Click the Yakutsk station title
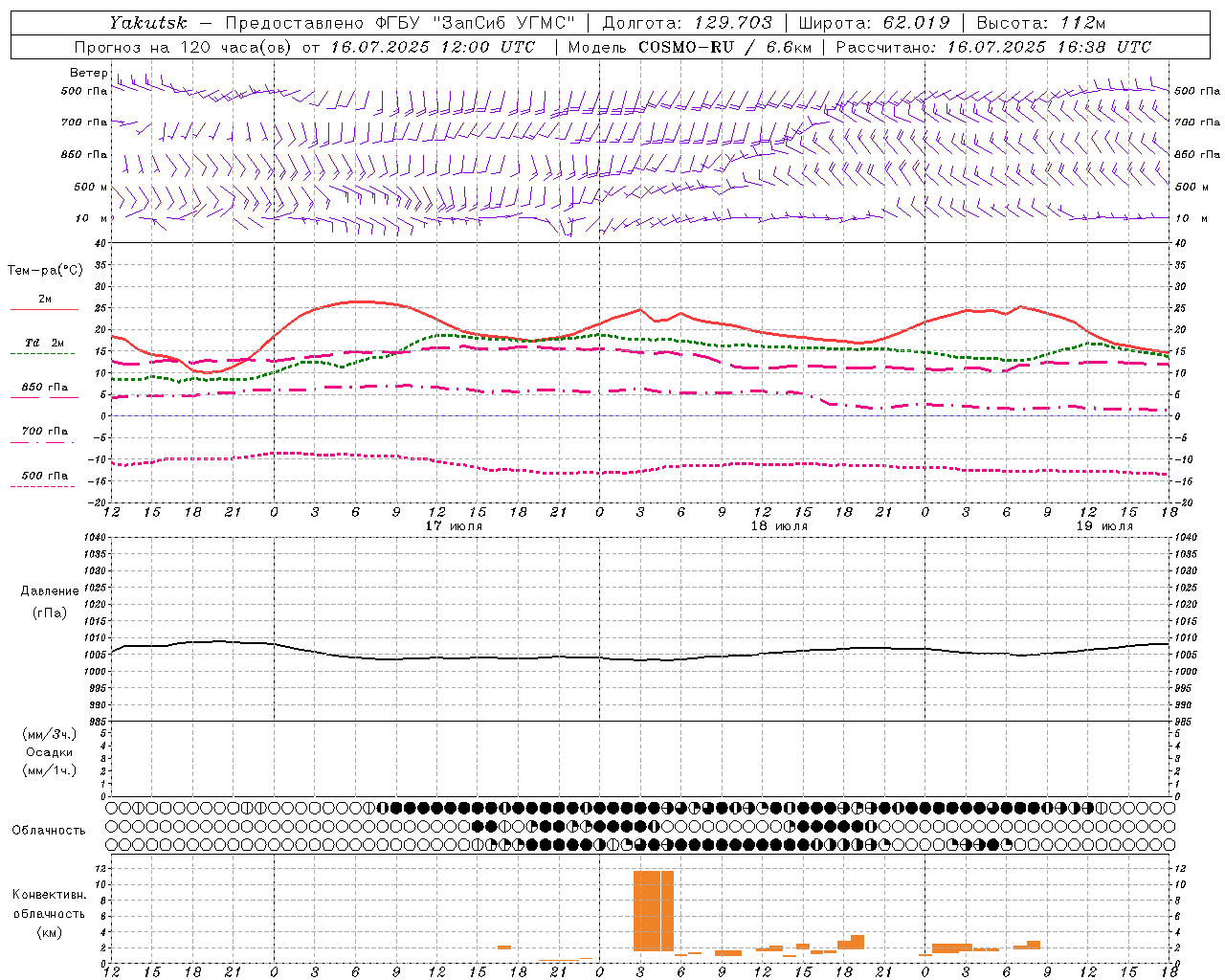This screenshot has height=980, width=1225. [147, 23]
